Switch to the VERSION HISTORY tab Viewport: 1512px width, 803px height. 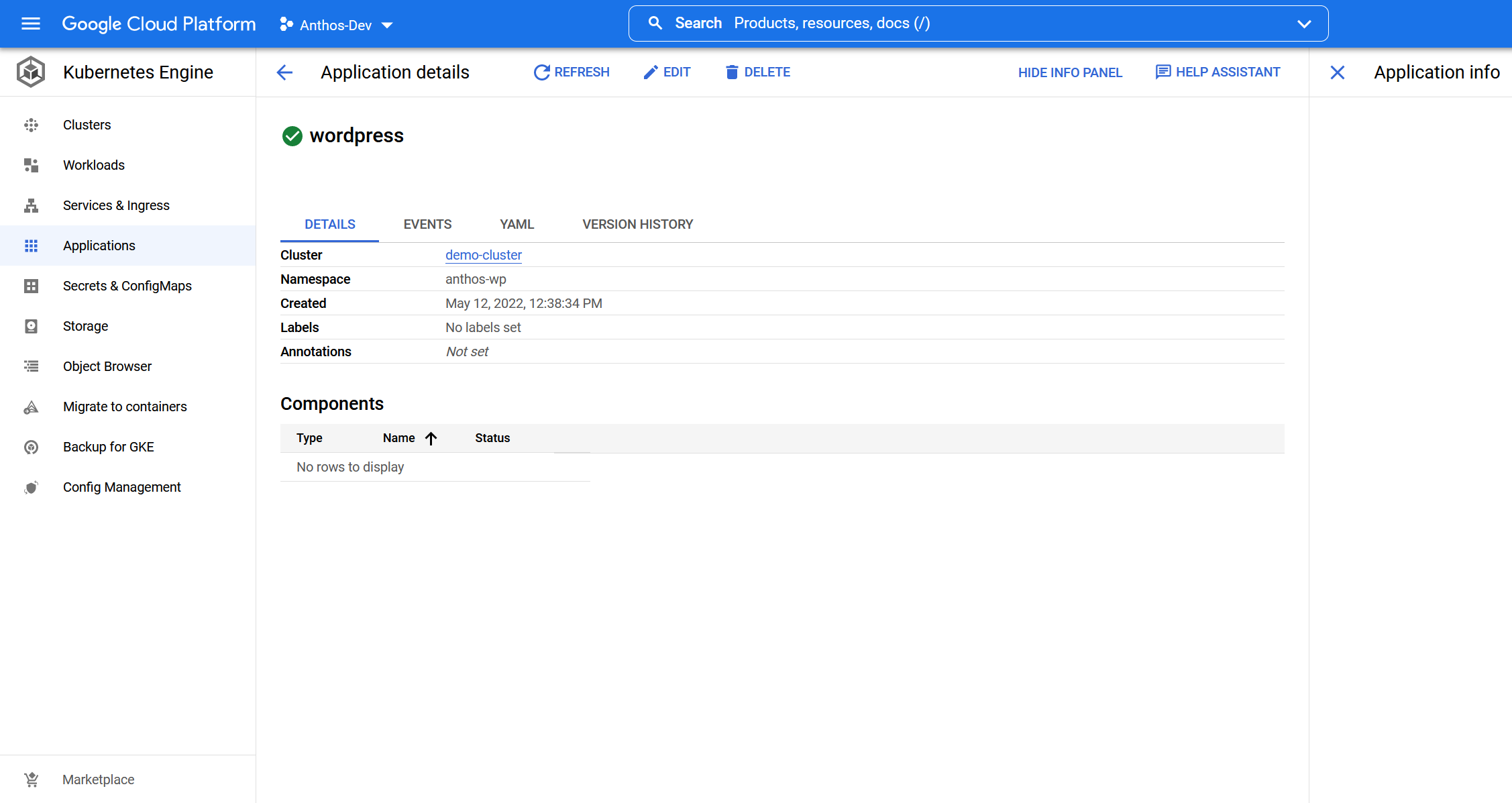point(638,224)
